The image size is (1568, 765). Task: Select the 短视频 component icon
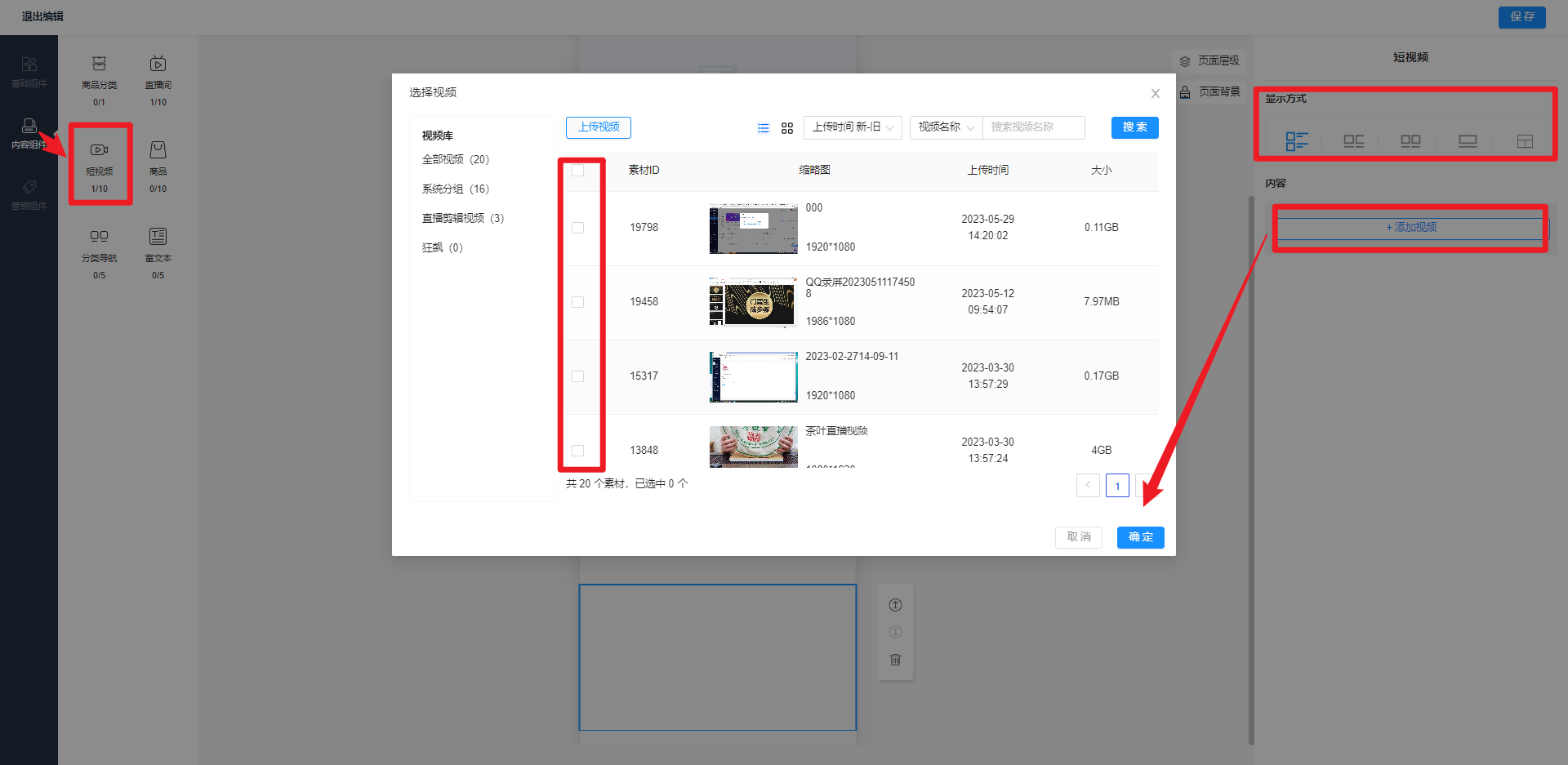point(100,150)
